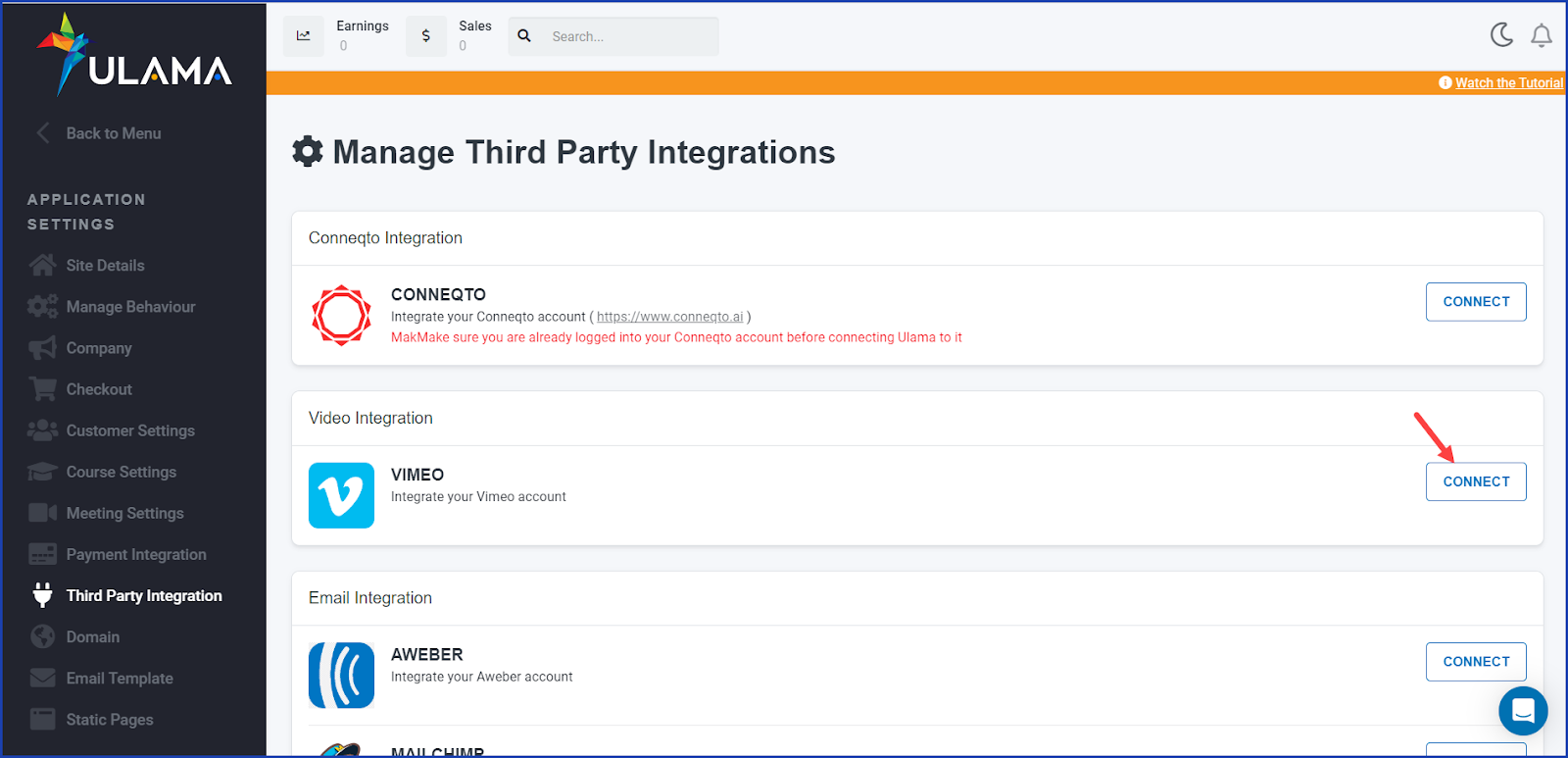Connect the Aweber account

tap(1476, 661)
